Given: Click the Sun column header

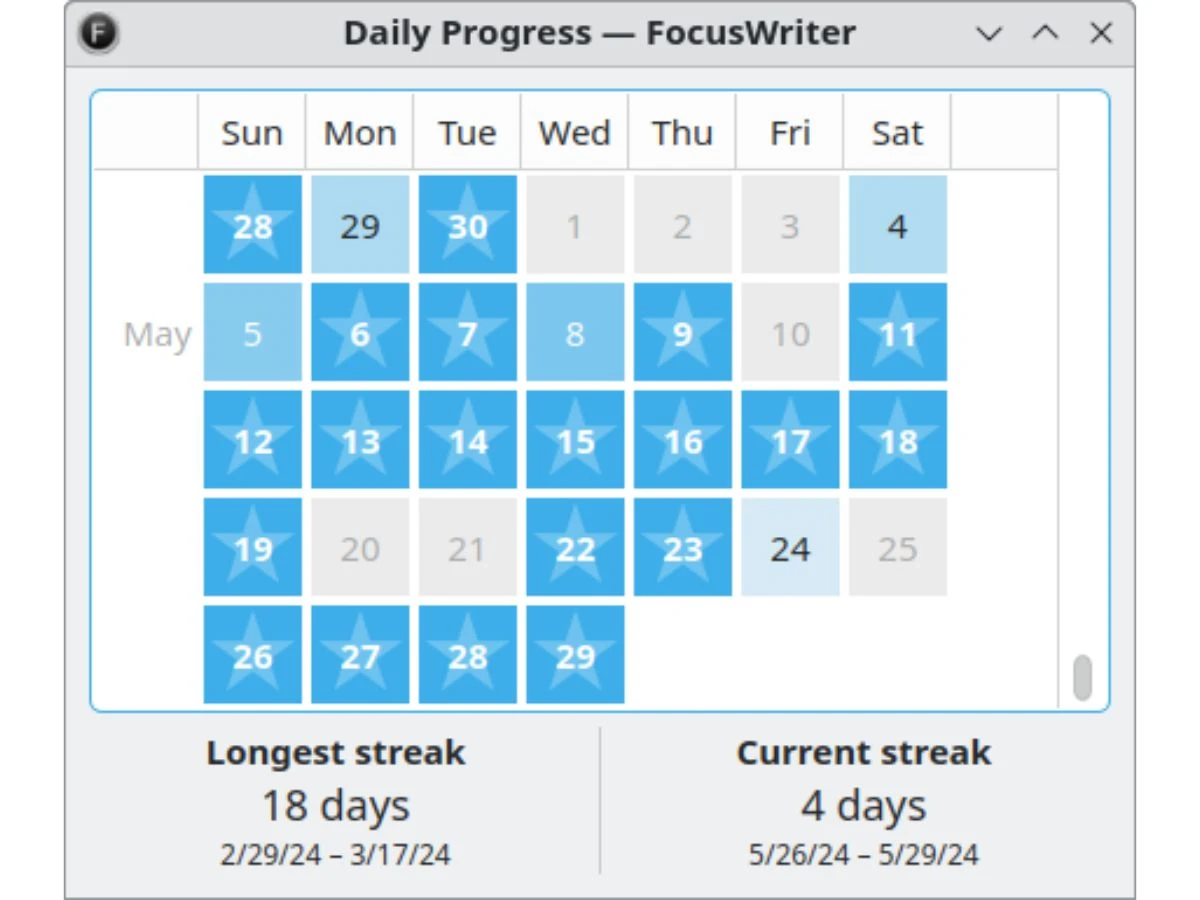Looking at the screenshot, I should point(252,132).
